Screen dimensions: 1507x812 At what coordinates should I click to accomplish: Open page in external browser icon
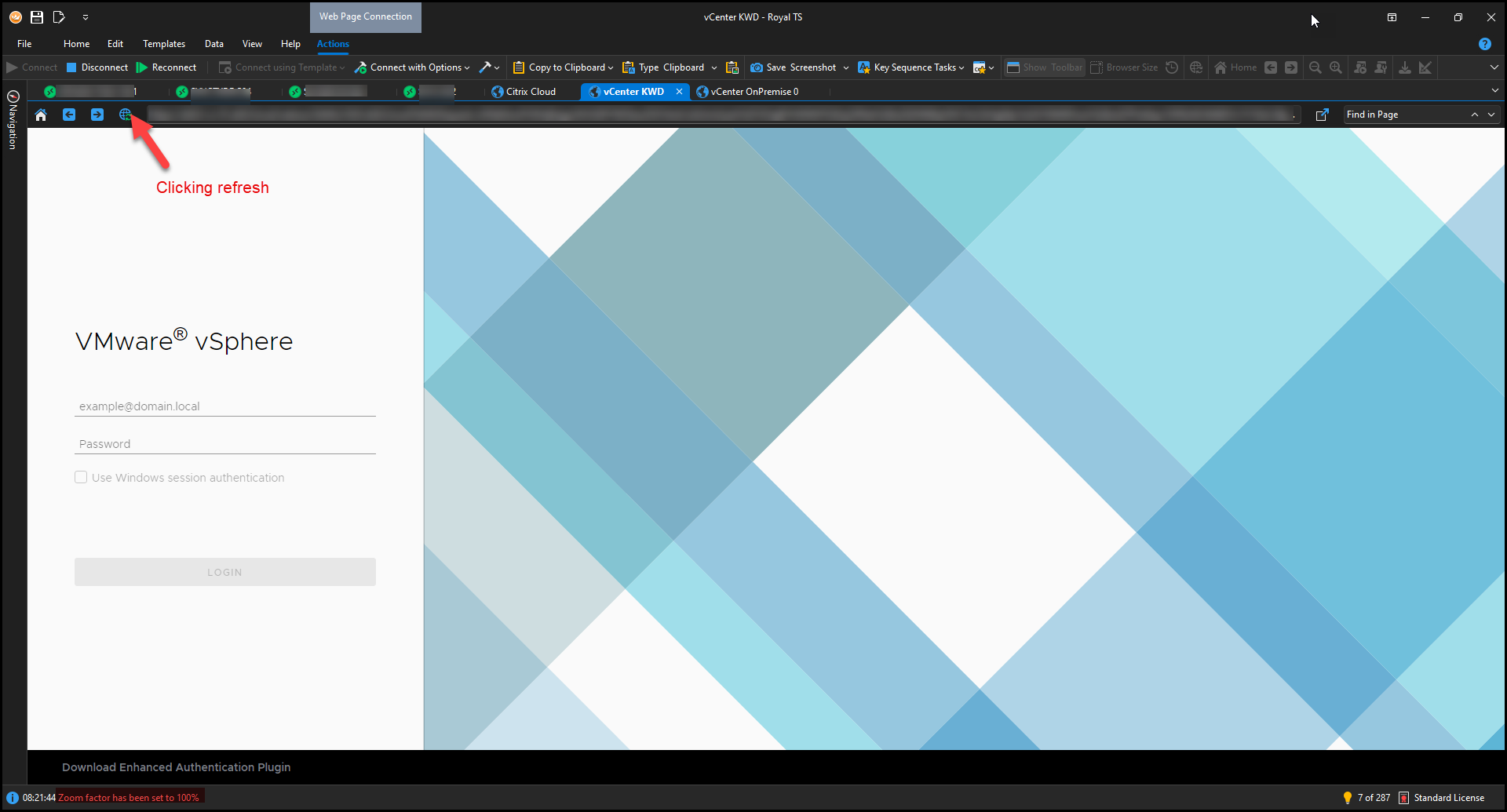[1323, 115]
